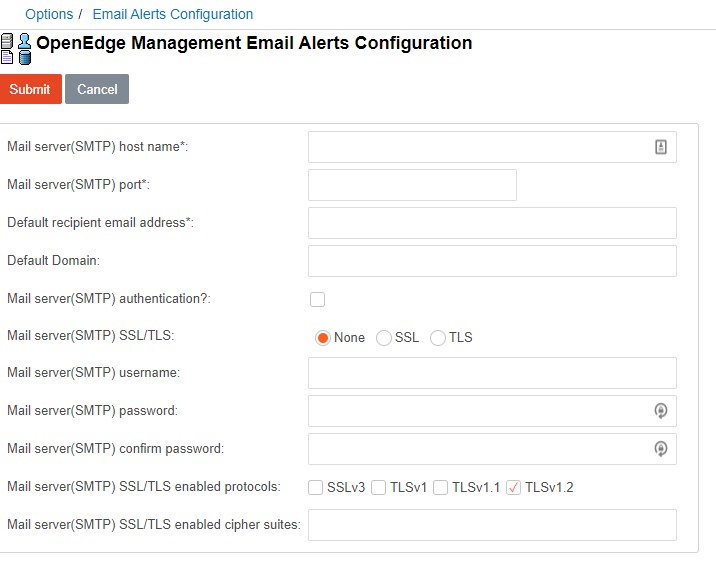Click the OpenEdge Management resources icon beside title

click(16, 49)
